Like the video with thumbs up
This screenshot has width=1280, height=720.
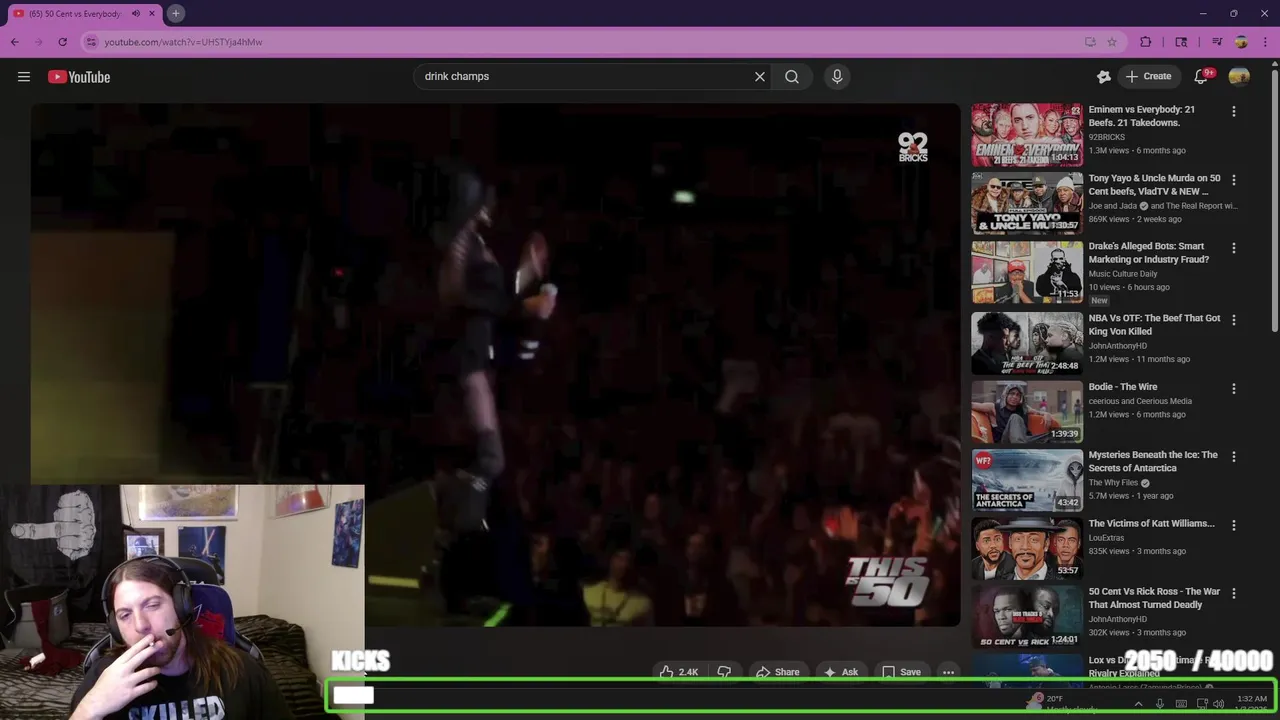[x=678, y=672]
